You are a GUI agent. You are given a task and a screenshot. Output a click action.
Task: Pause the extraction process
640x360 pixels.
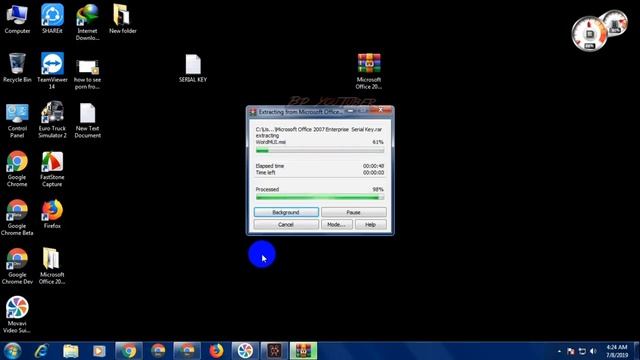353,212
